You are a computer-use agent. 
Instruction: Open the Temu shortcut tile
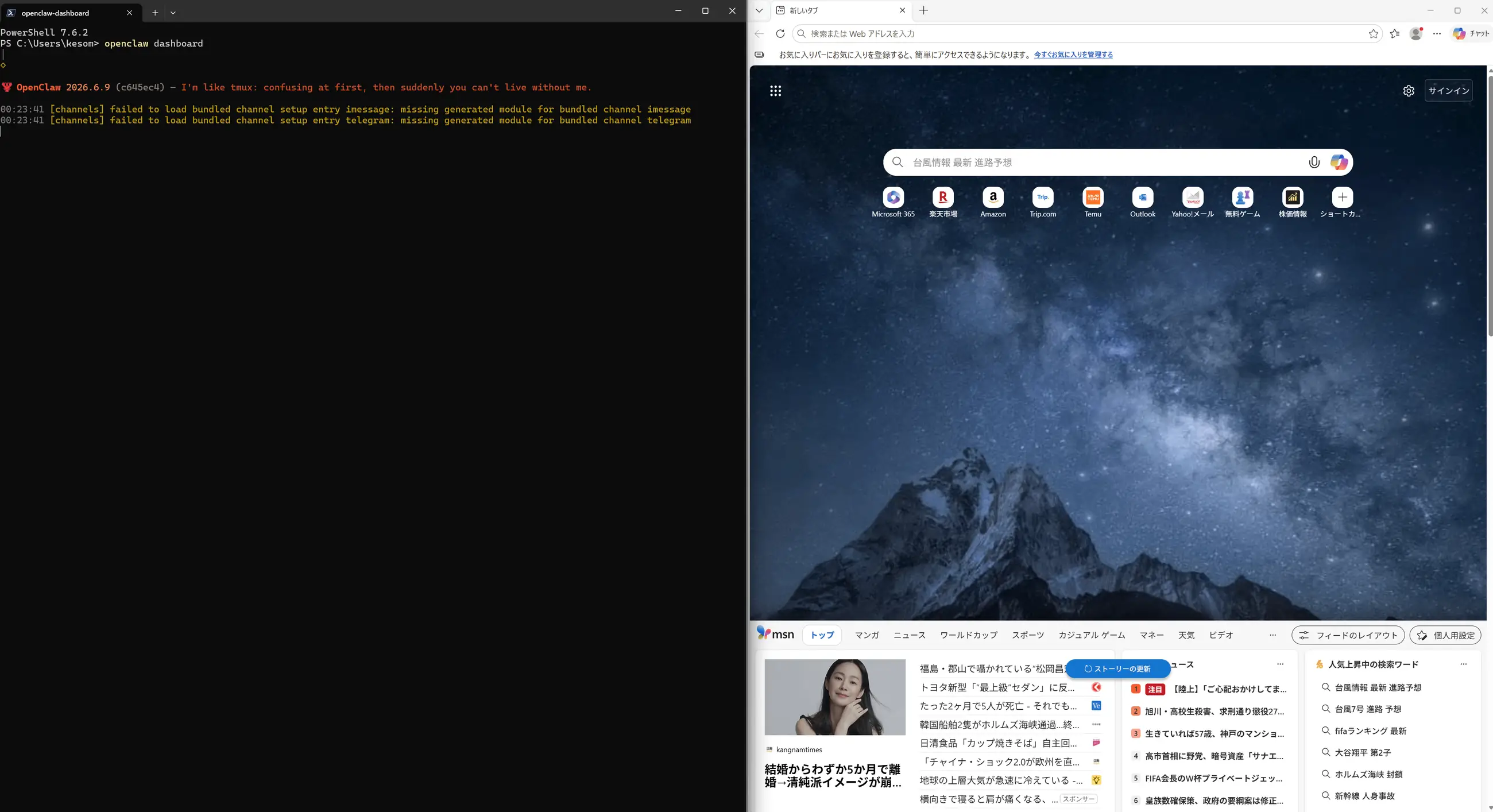pos(1093,202)
